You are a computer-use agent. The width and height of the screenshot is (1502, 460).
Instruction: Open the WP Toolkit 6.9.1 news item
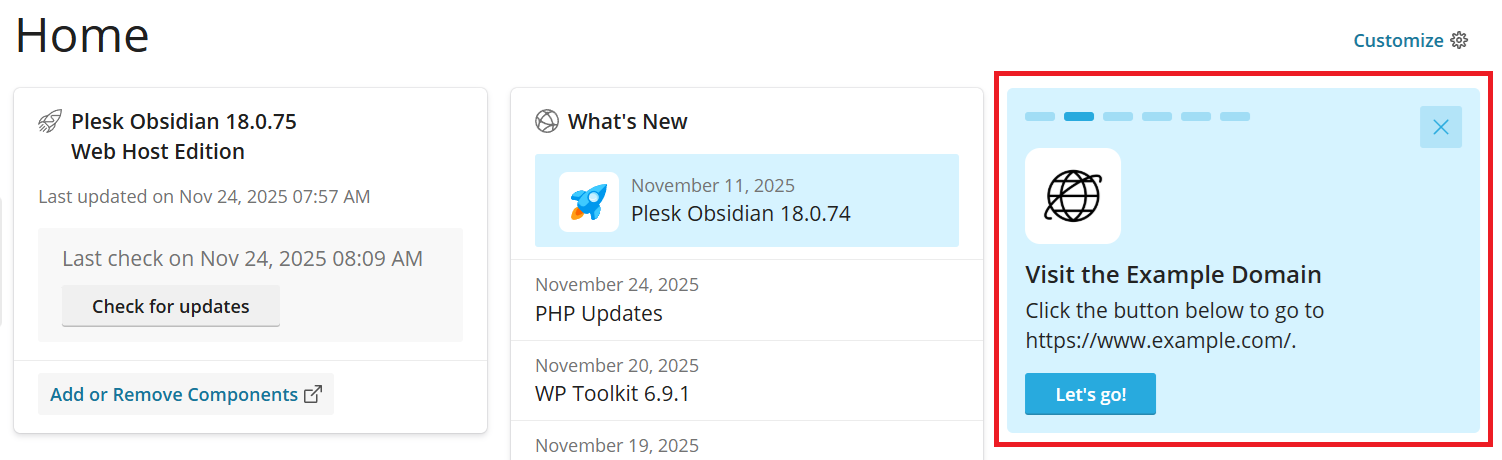pos(612,393)
